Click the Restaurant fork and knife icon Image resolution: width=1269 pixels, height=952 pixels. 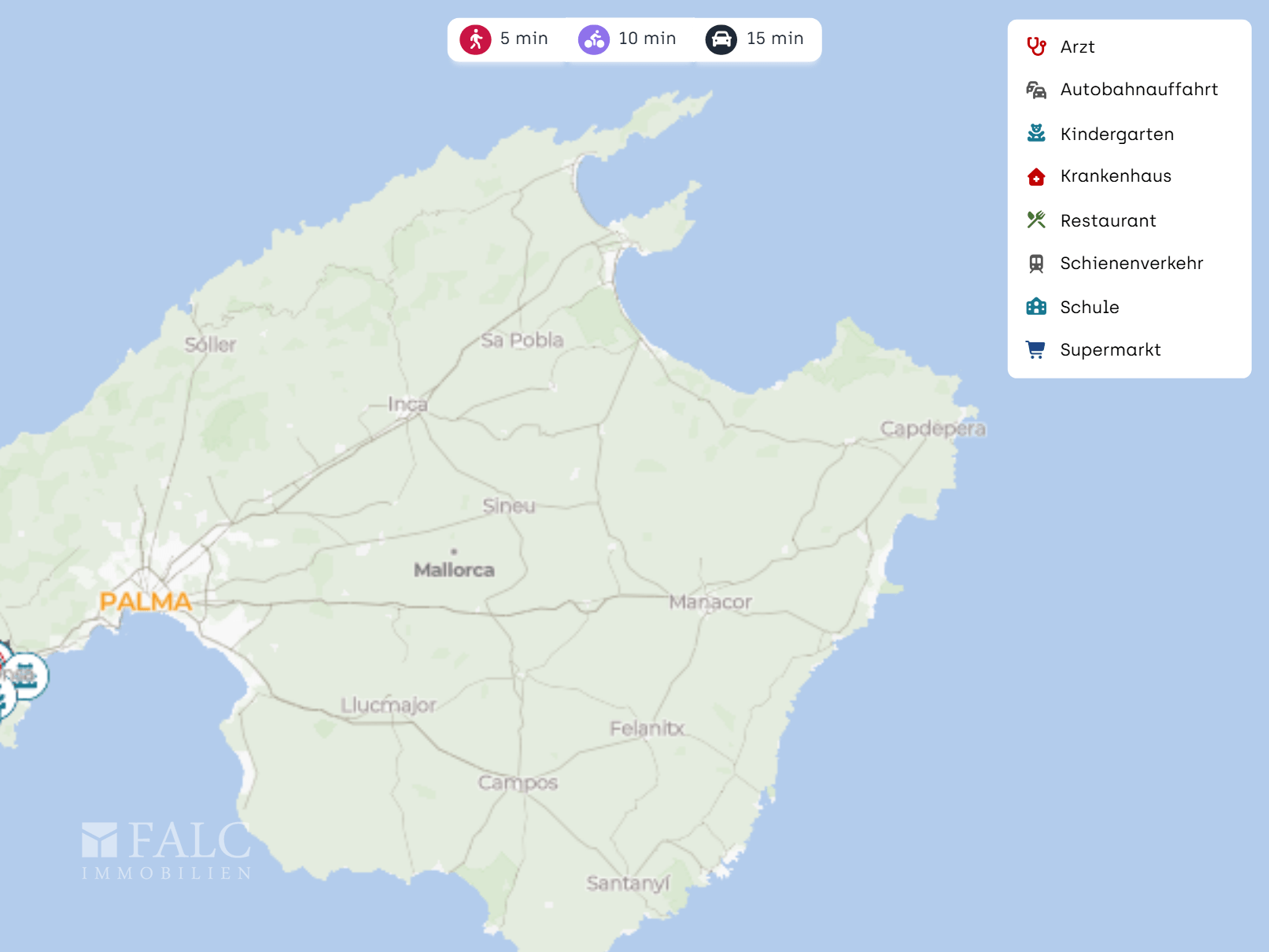point(1036,220)
